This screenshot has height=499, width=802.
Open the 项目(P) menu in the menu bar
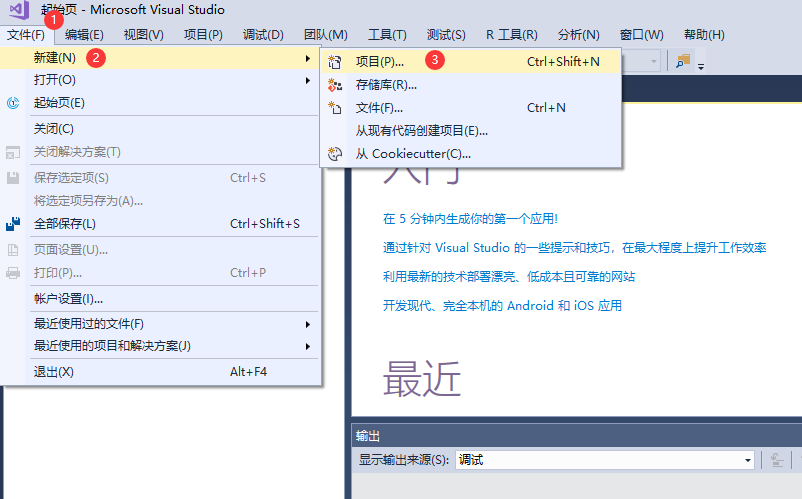203,35
